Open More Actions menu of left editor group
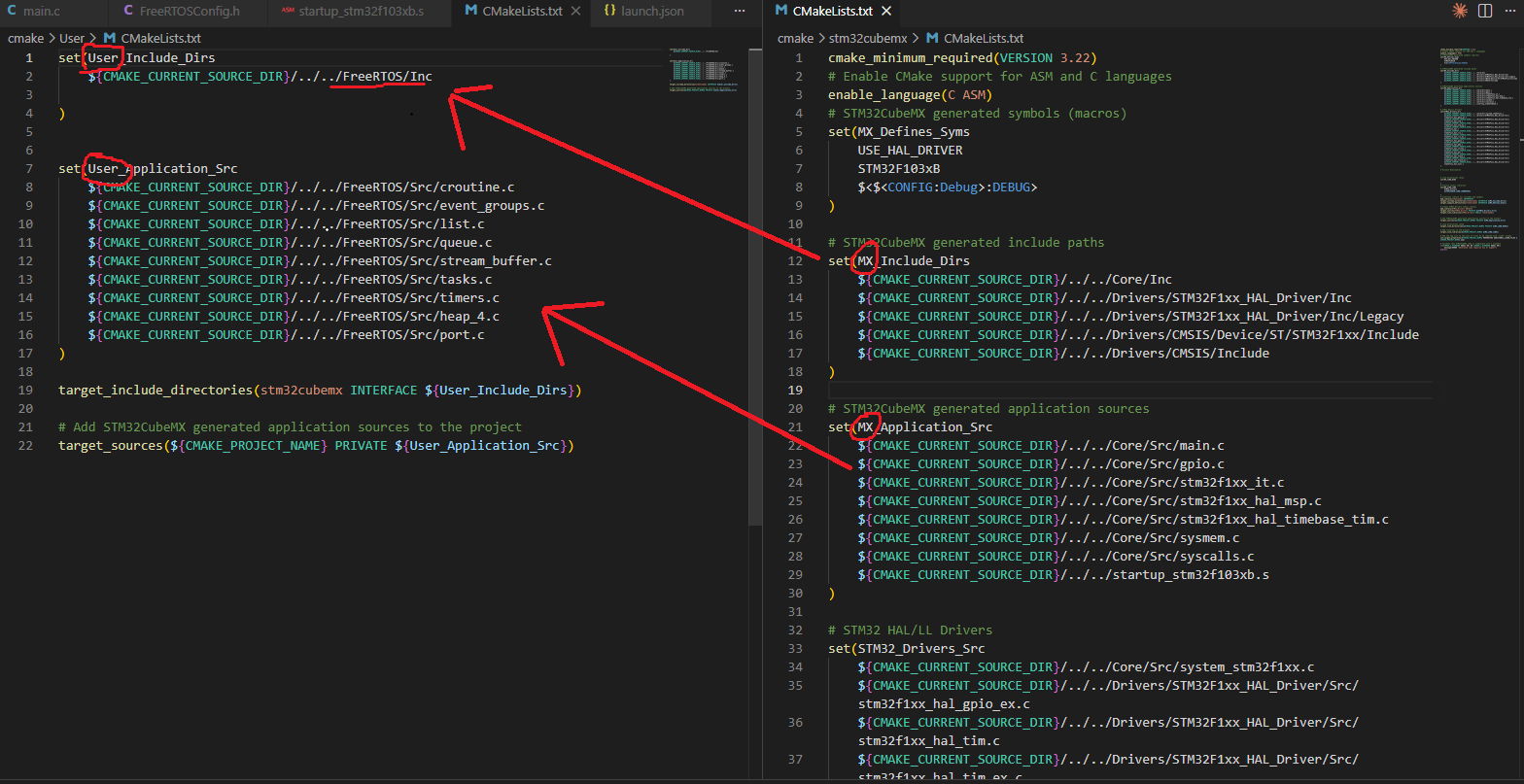This screenshot has width=1524, height=784. pos(740,11)
